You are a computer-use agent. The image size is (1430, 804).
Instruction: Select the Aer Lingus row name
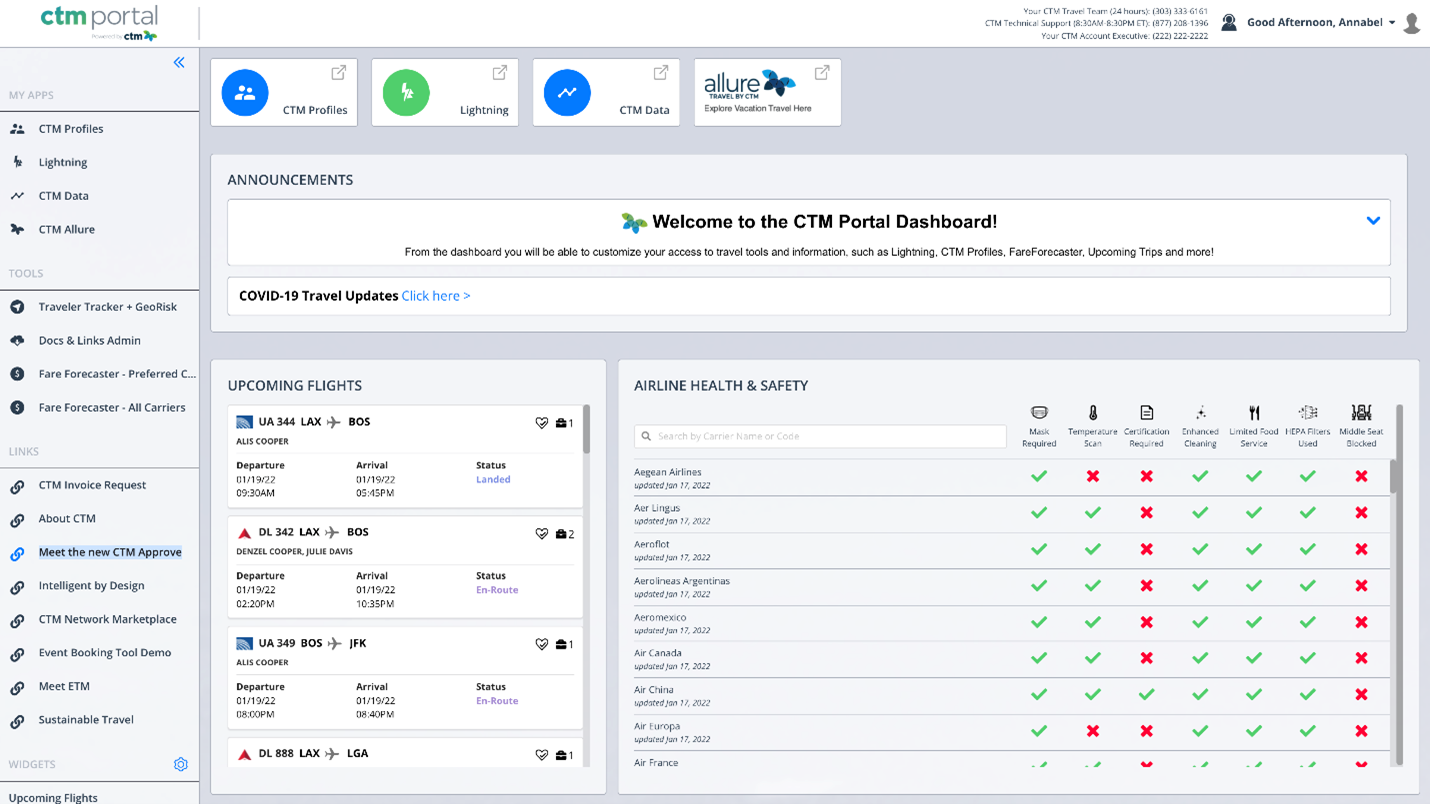click(656, 508)
